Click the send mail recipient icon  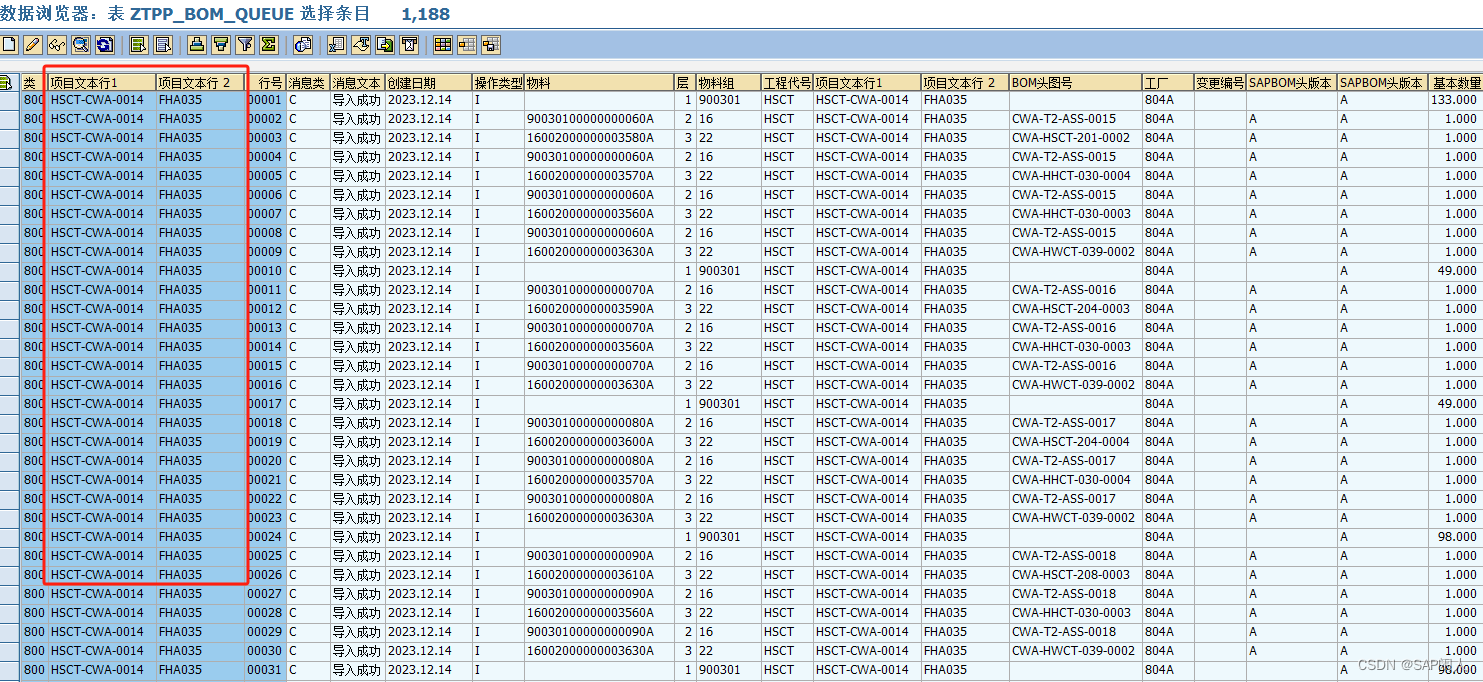point(409,45)
